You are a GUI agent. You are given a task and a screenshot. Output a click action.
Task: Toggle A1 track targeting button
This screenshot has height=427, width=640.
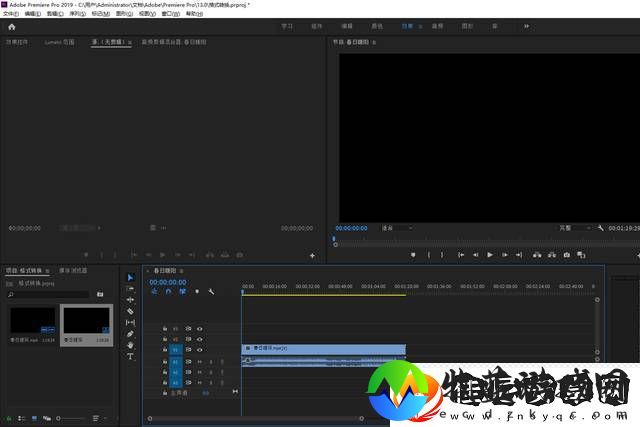click(176, 362)
